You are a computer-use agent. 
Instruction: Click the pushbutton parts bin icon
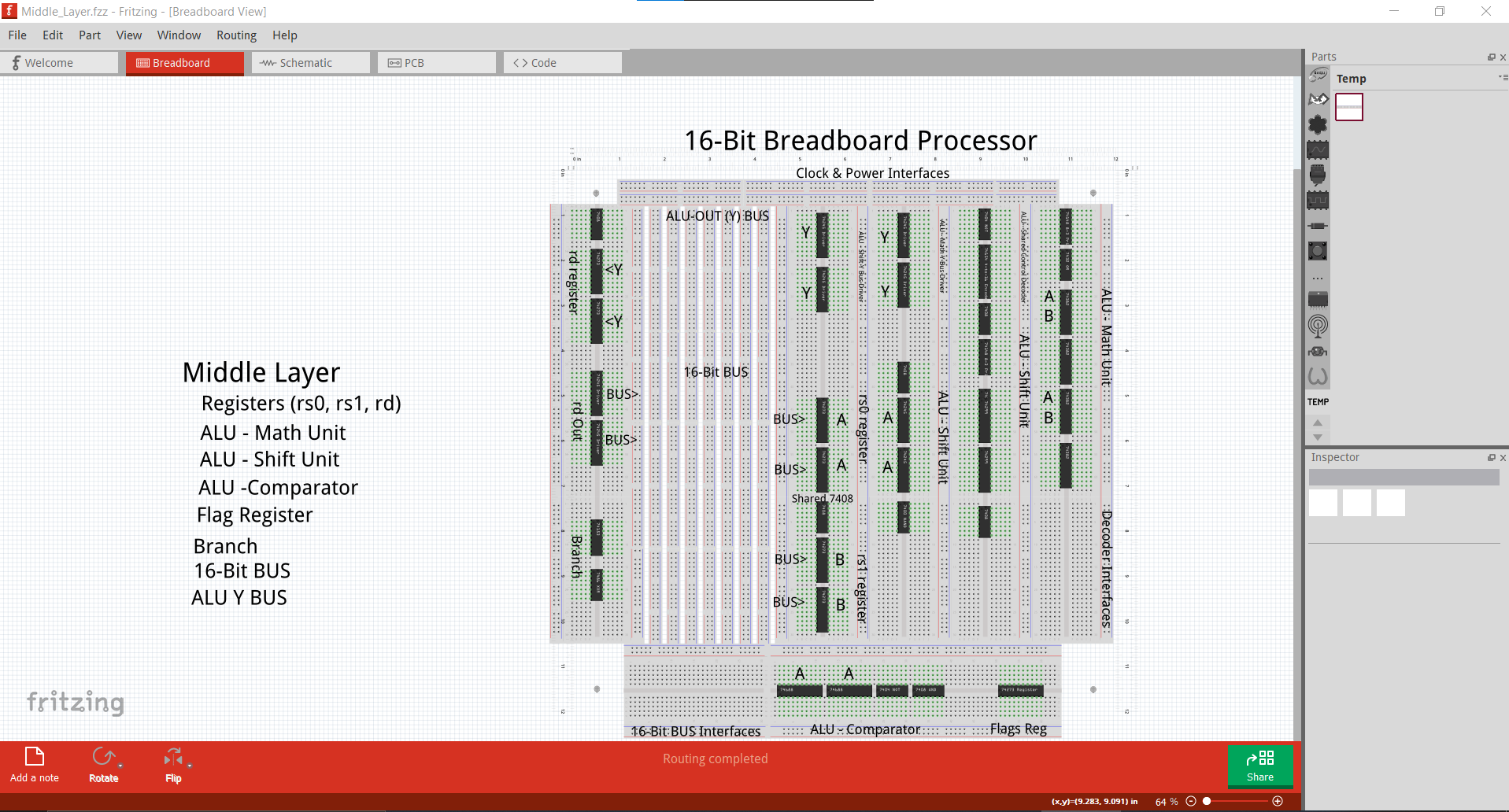click(x=1318, y=250)
